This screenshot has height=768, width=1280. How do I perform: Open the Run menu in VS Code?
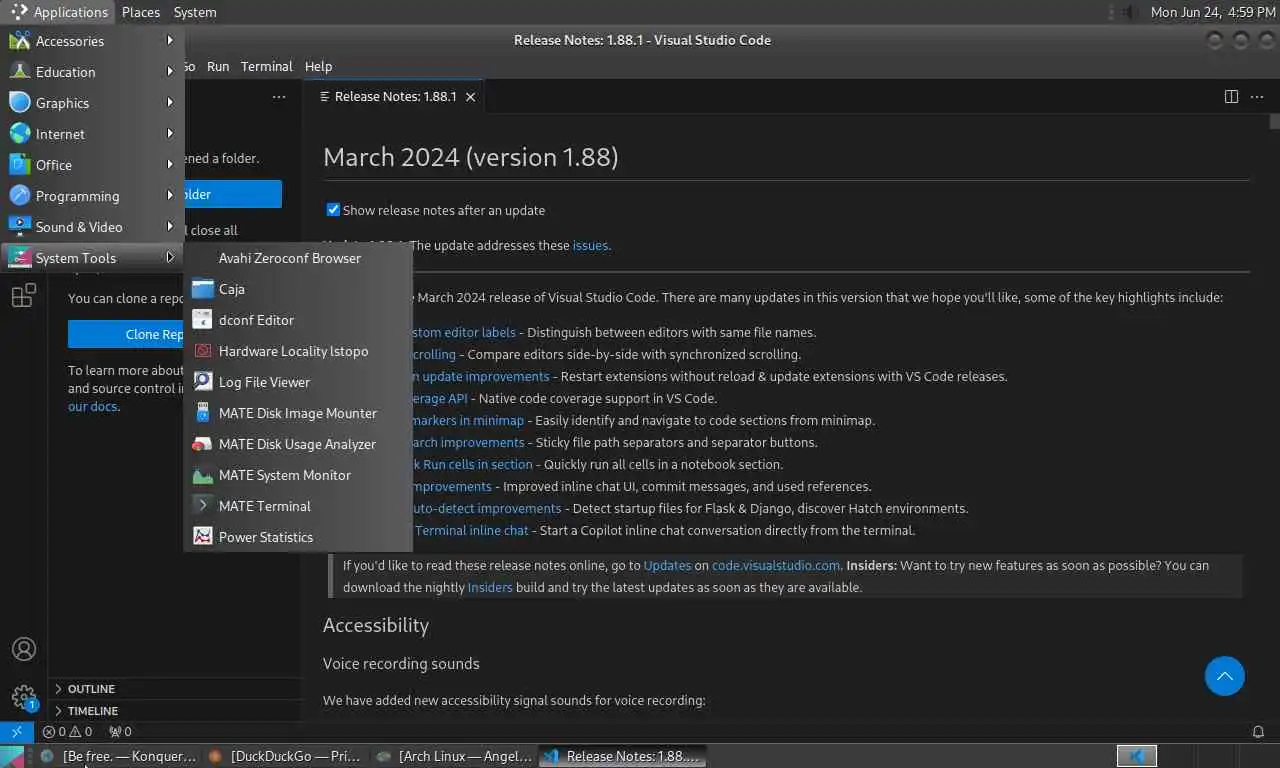pos(218,66)
